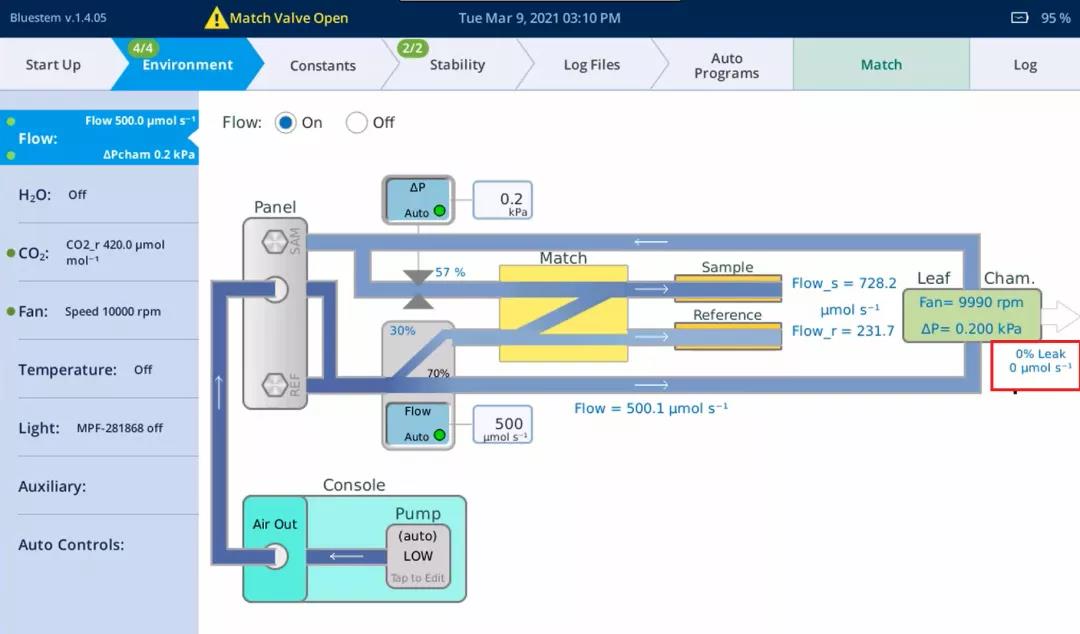Viewport: 1080px width, 634px height.
Task: Toggle the ΔP Auto control box
Action: [418, 199]
